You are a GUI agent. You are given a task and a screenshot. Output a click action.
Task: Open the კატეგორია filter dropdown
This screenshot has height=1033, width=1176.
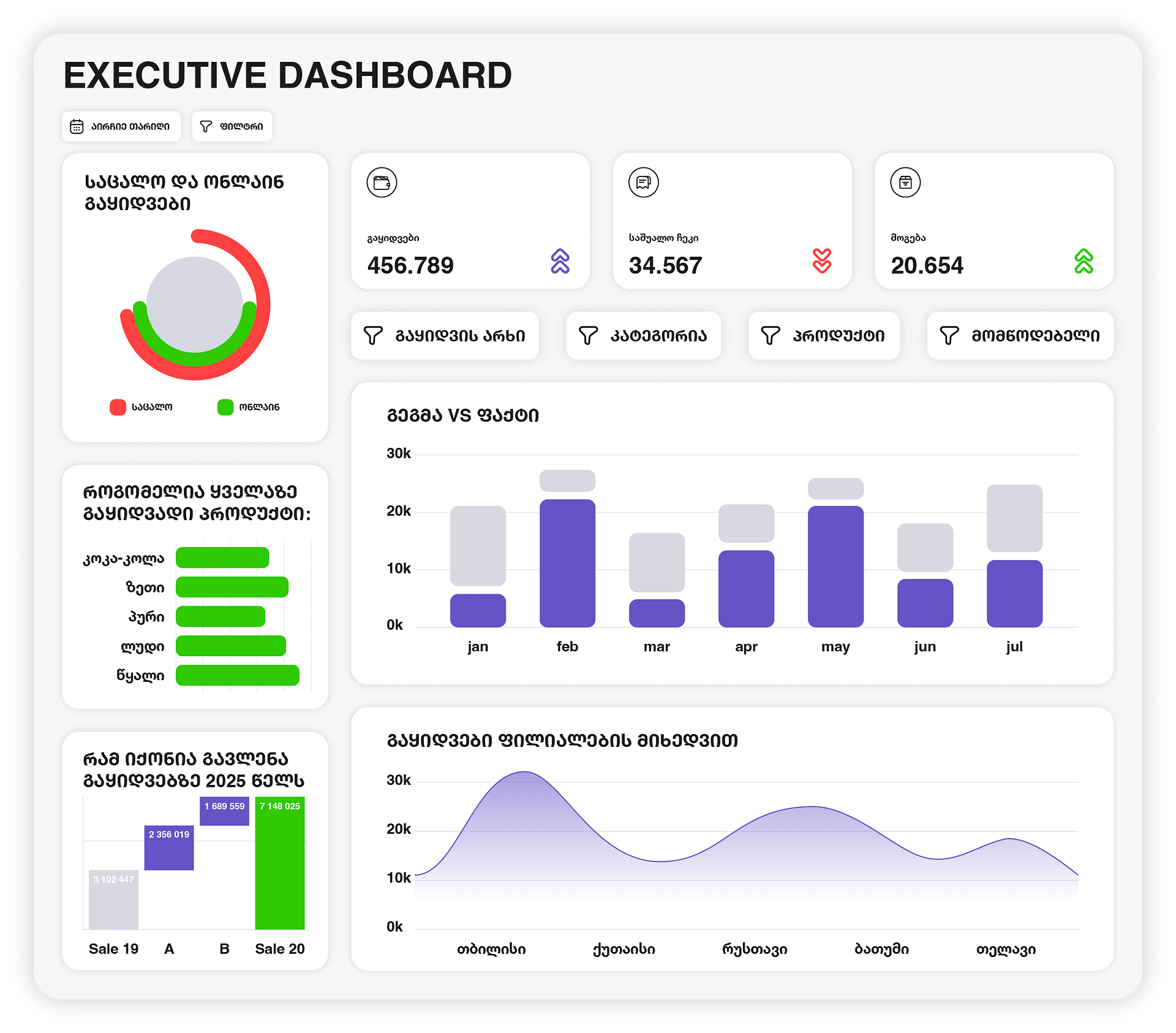click(643, 336)
